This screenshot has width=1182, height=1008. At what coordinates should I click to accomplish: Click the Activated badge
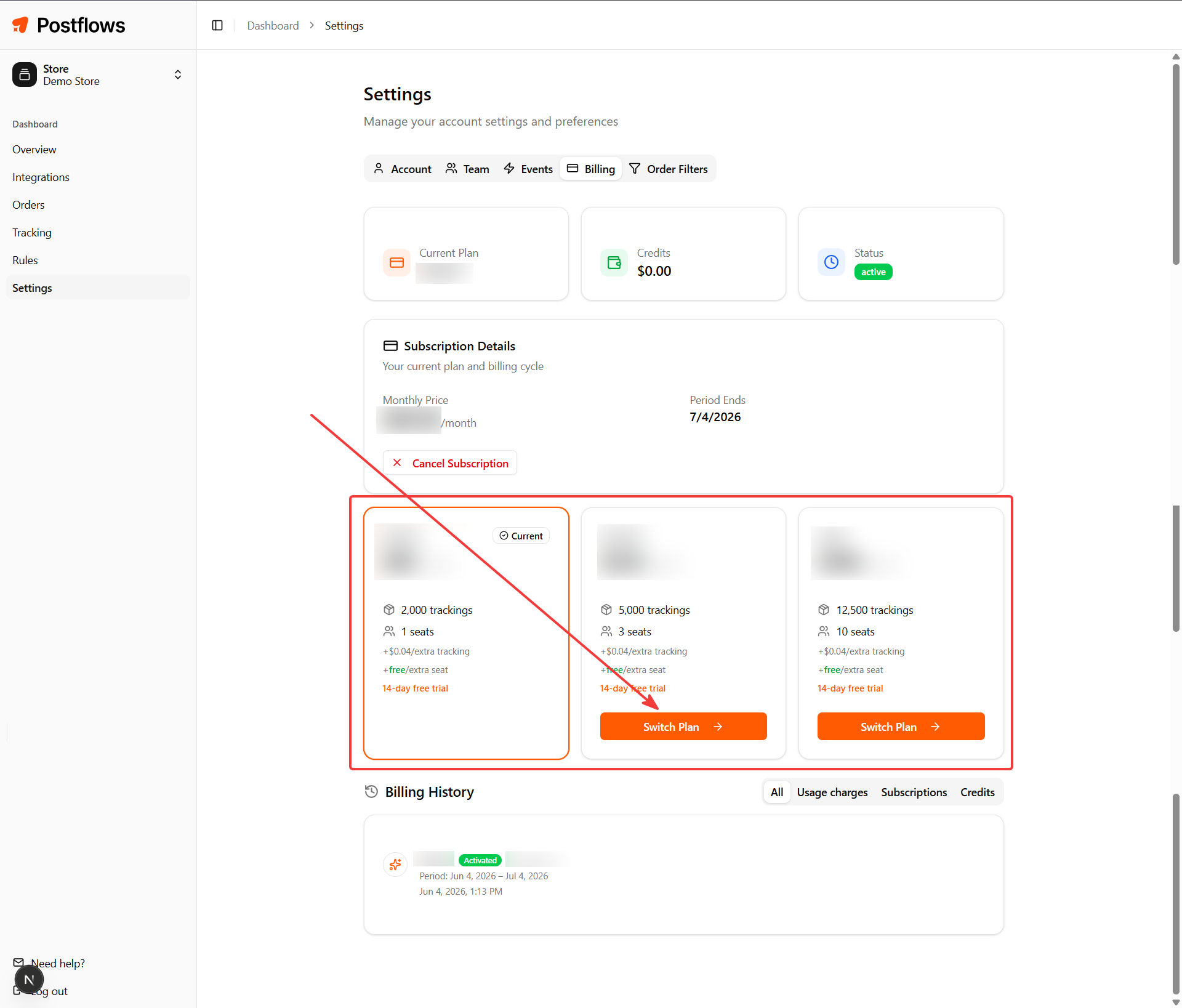480,860
